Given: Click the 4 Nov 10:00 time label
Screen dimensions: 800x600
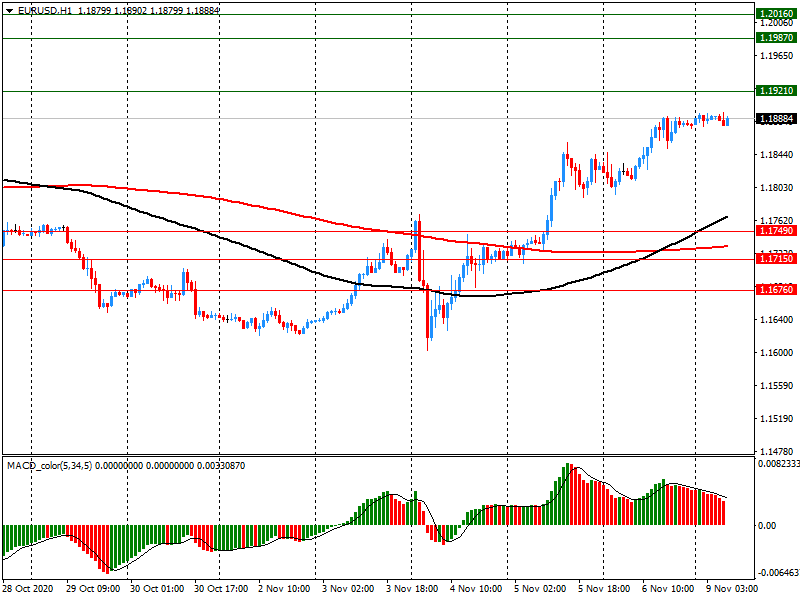Looking at the screenshot, I should [x=476, y=589].
